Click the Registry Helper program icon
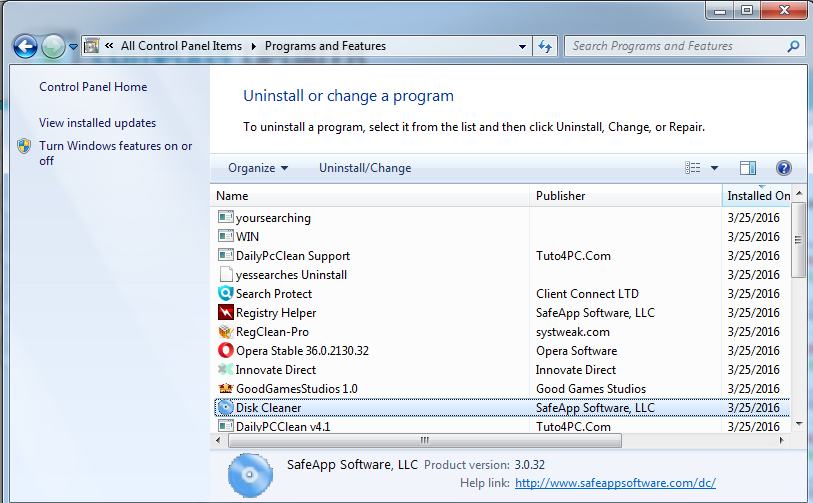 (x=225, y=313)
